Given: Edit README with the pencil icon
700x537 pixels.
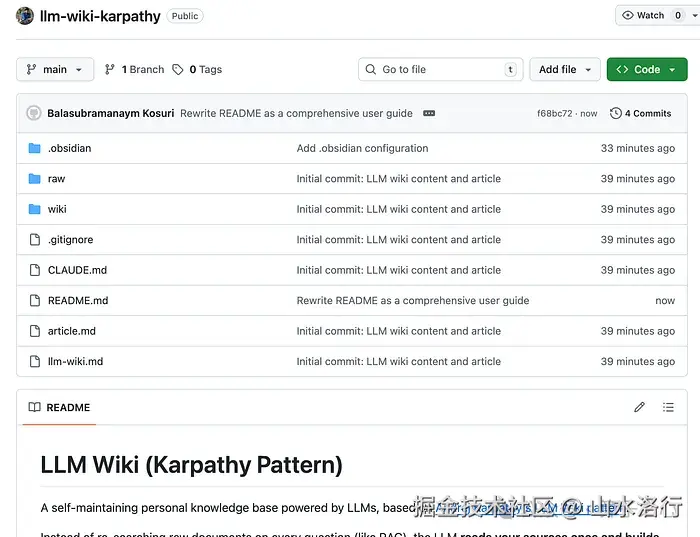Looking at the screenshot, I should [x=639, y=407].
